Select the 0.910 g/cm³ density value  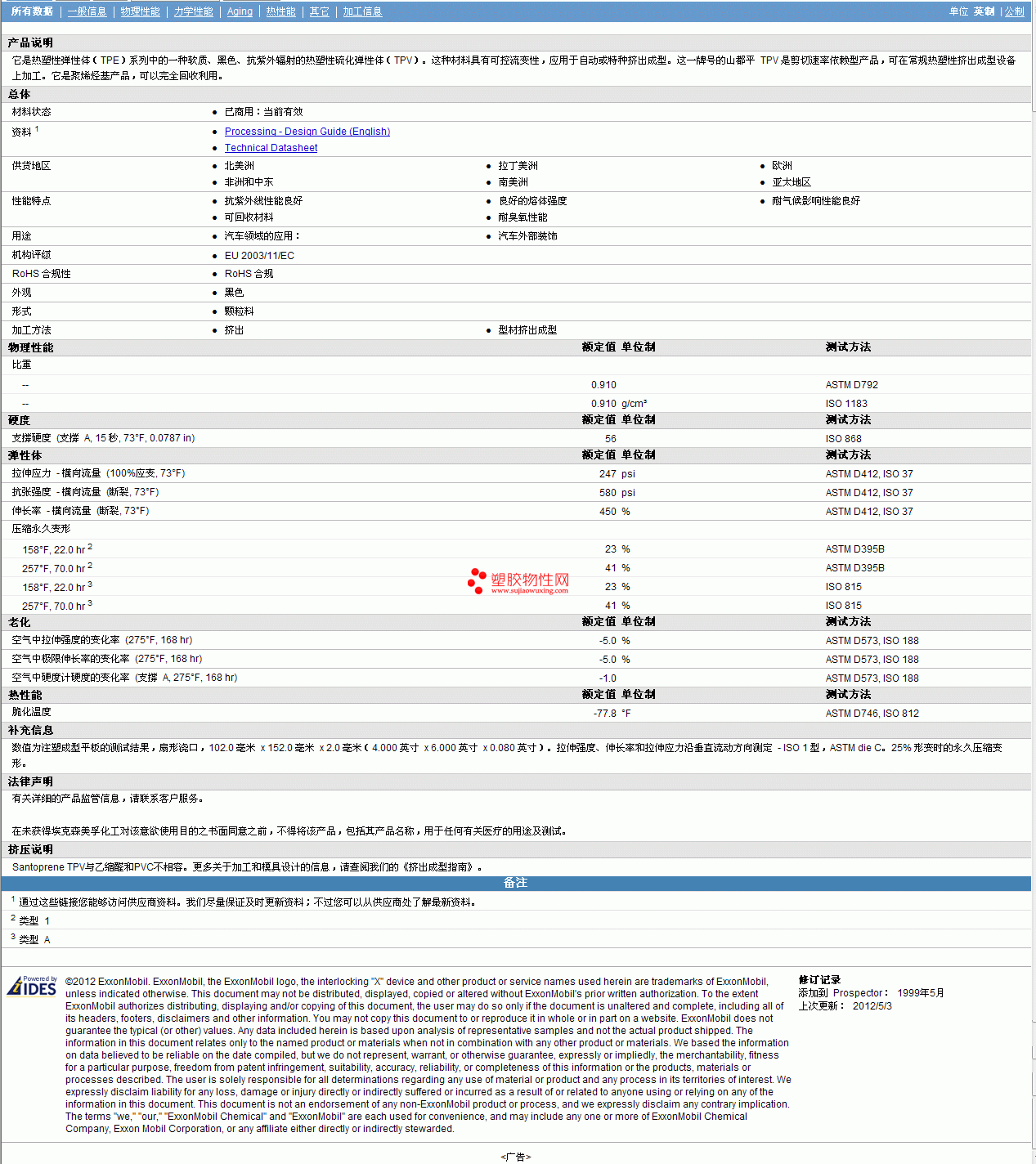click(x=619, y=404)
